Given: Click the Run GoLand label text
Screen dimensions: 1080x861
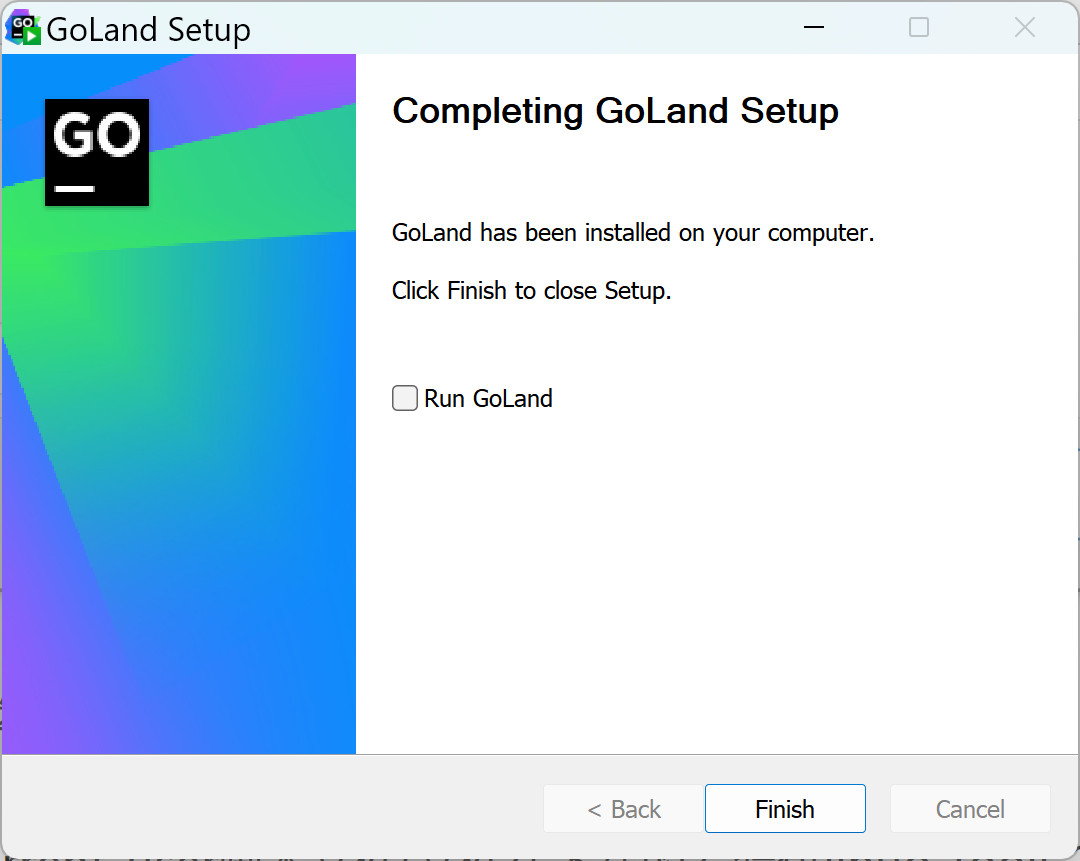Looking at the screenshot, I should click(488, 399).
